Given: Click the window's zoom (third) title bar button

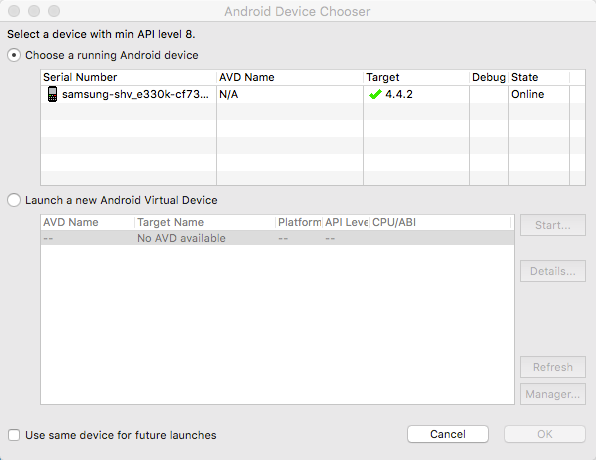Looking at the screenshot, I should tap(54, 11).
